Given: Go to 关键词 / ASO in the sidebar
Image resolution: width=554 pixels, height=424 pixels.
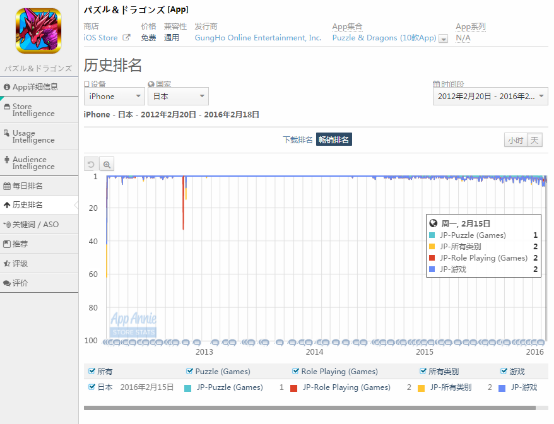Looking at the screenshot, I should click(39, 224).
